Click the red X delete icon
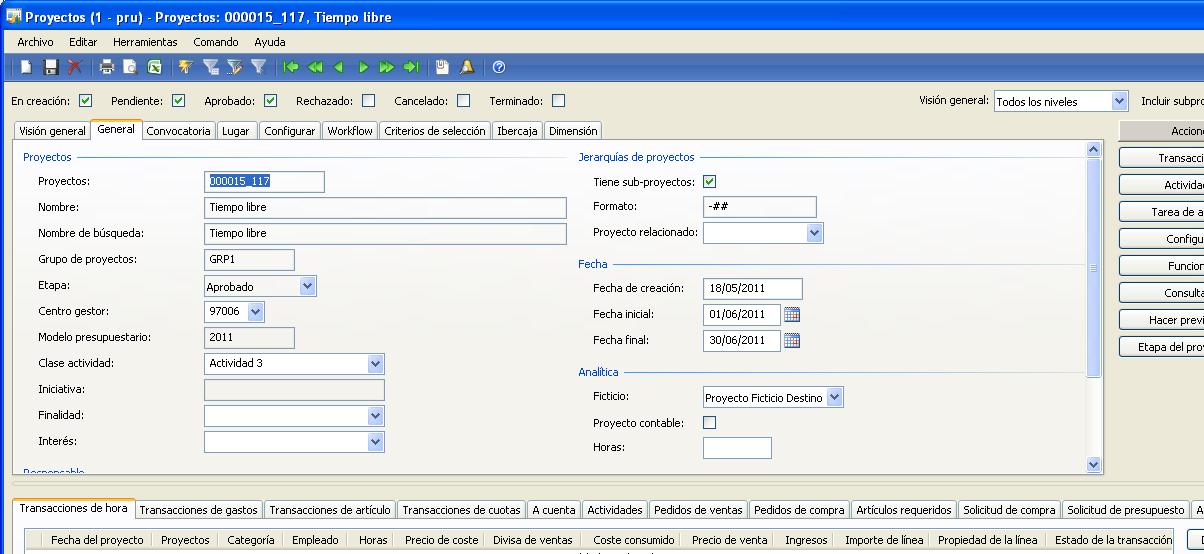 pos(75,67)
